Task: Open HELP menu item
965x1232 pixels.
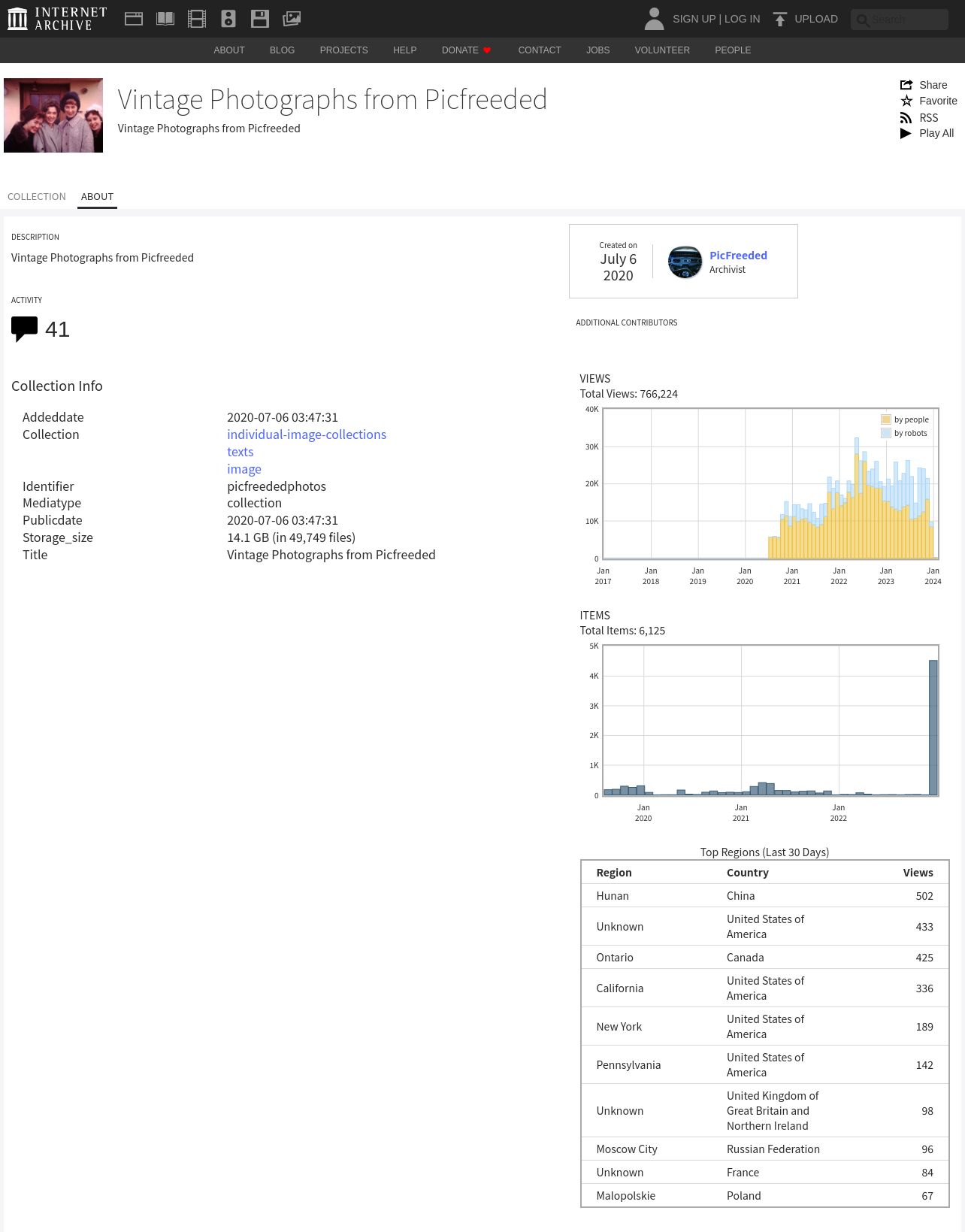Action: (405, 50)
